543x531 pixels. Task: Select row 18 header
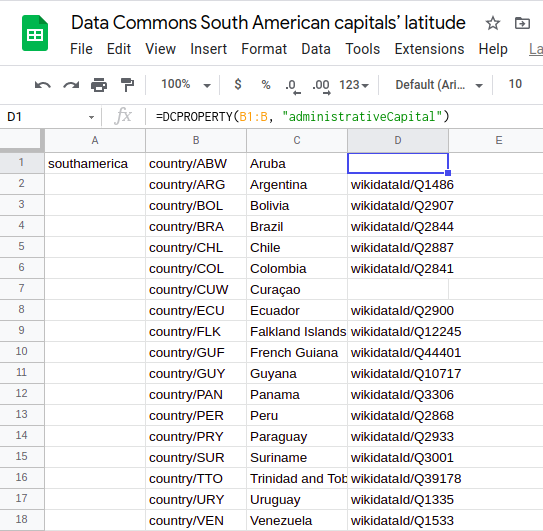(x=21, y=520)
